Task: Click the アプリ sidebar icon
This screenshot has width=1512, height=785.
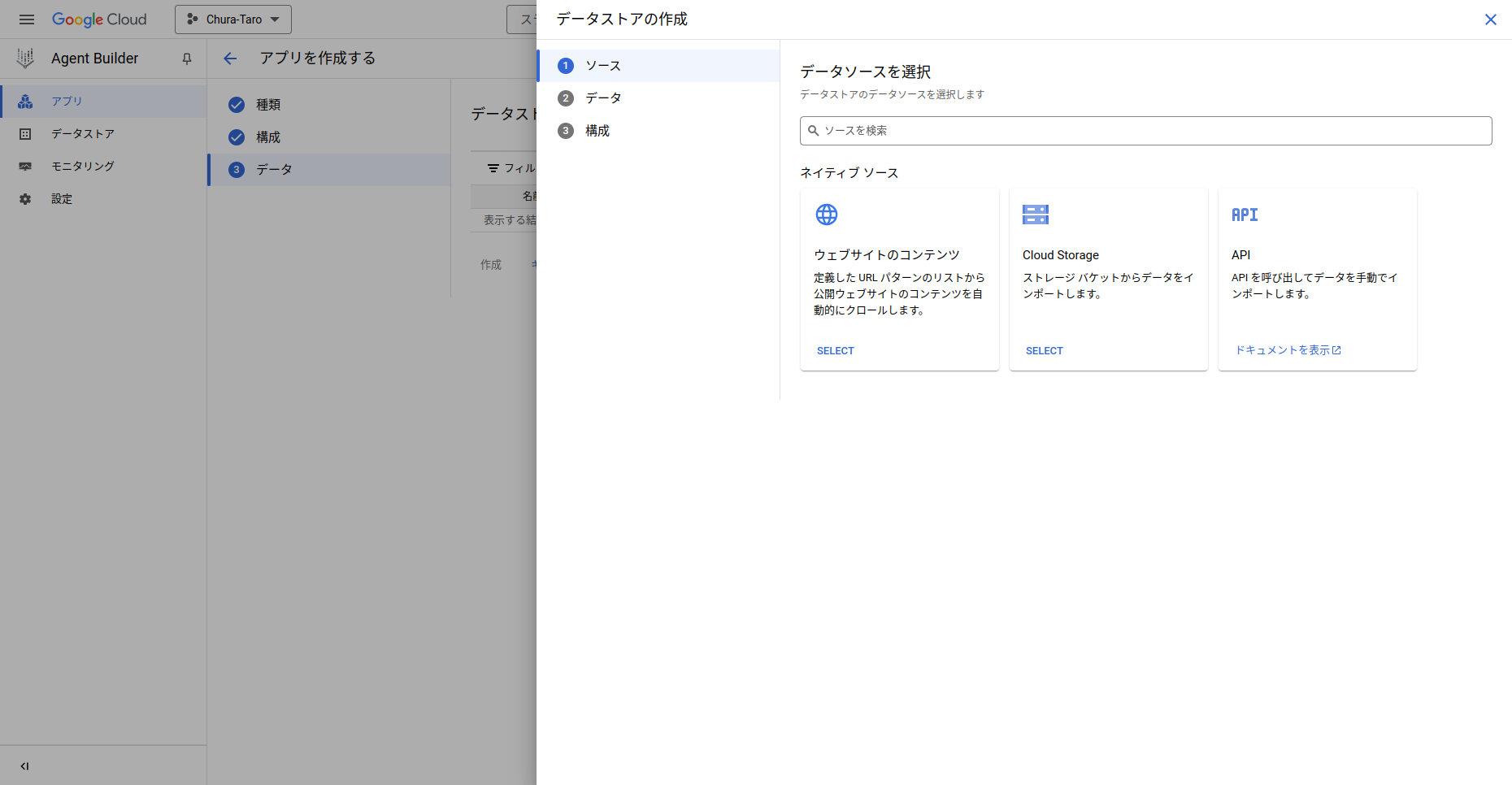Action: coord(25,102)
